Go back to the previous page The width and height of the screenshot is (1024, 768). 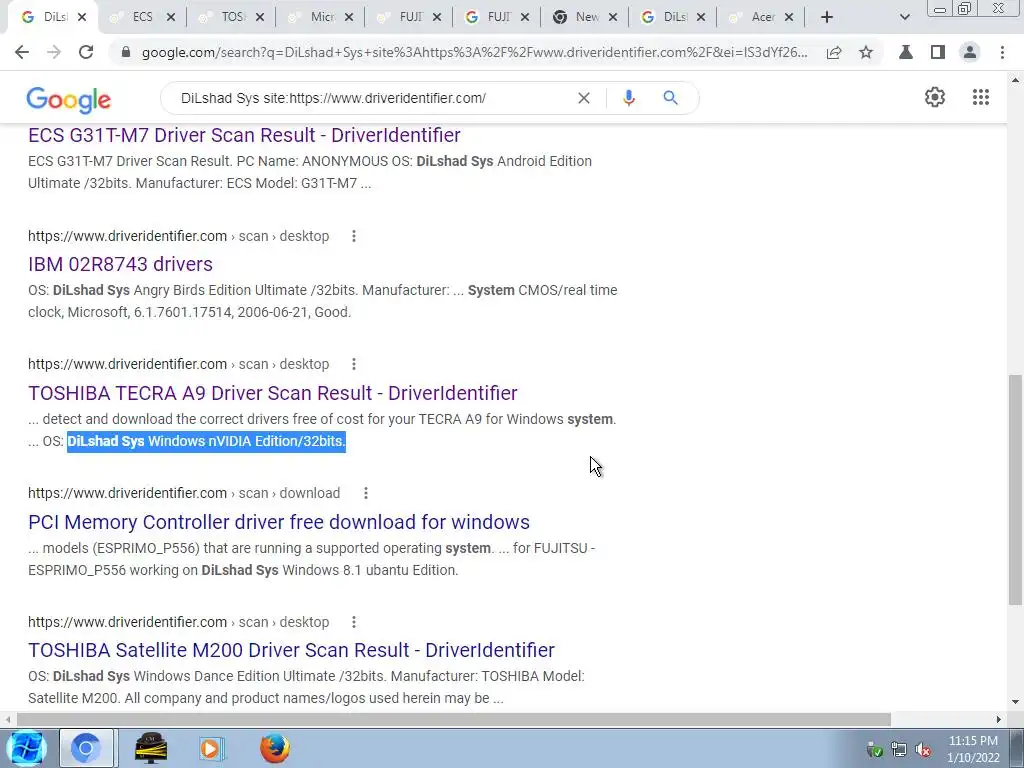[x=22, y=52]
